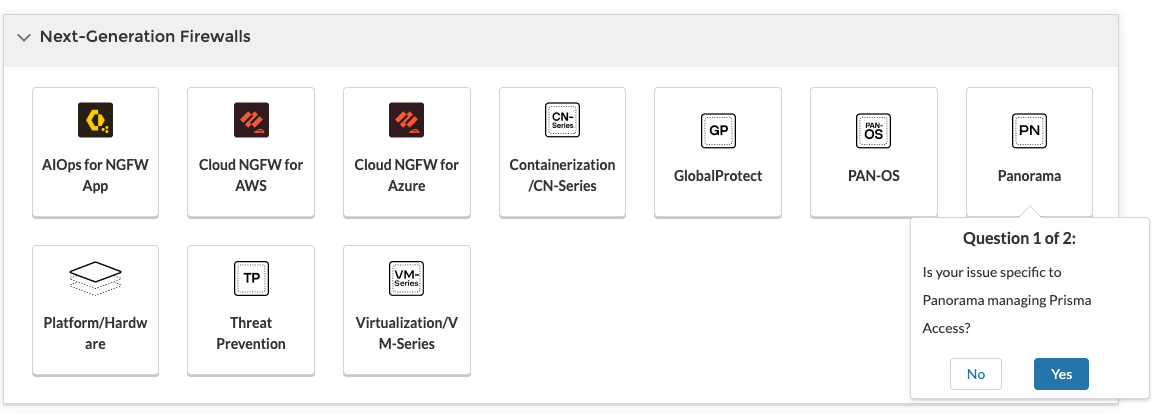
Task: Answer Yes to the Prisma Access question
Action: coord(1061,374)
